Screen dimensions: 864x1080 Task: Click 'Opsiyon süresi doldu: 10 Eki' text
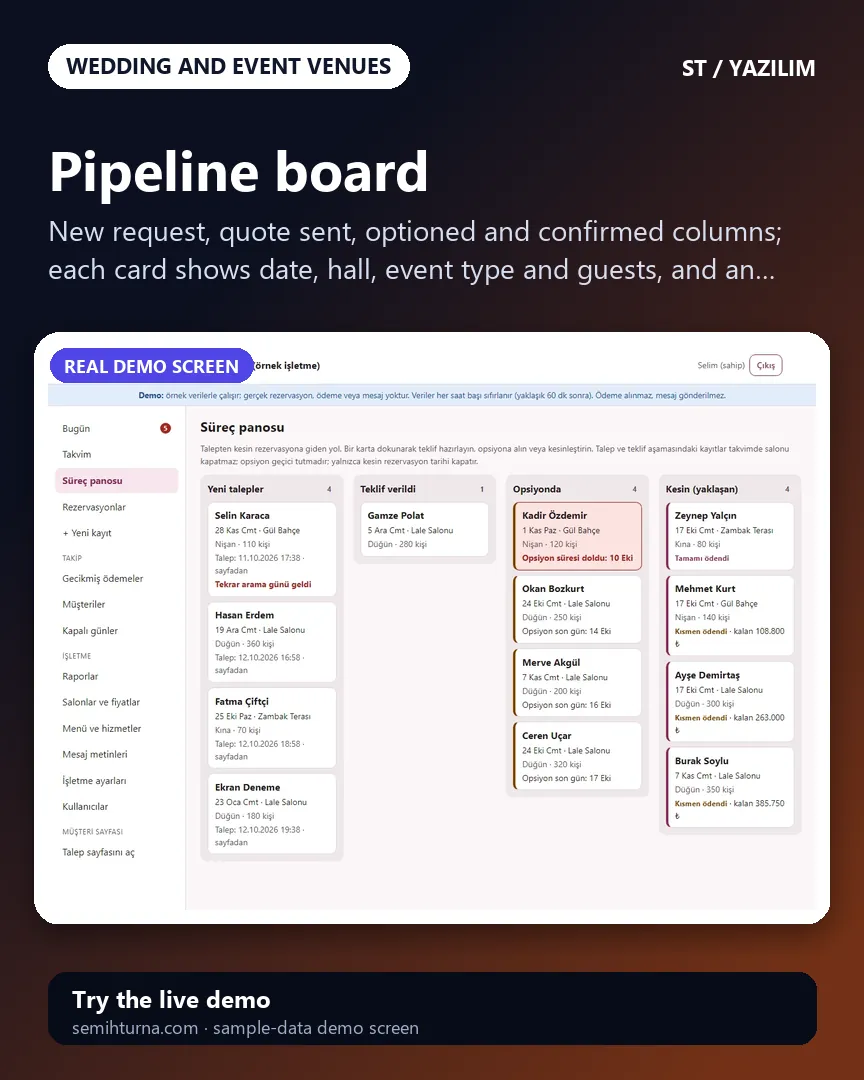point(577,558)
